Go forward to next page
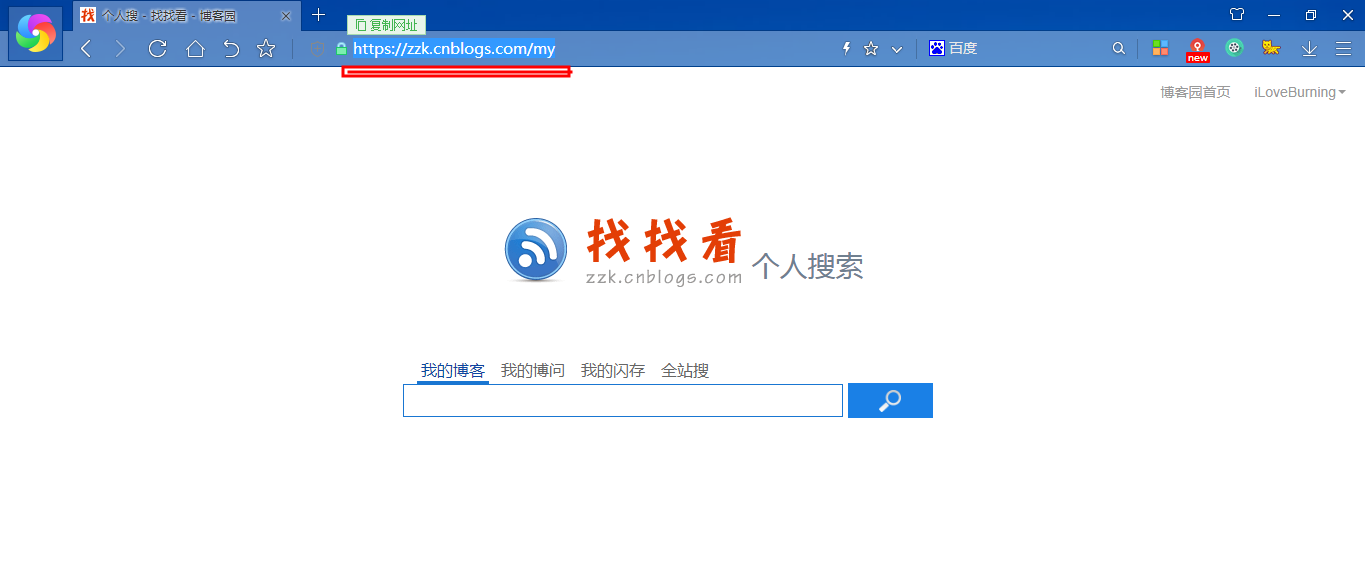The image size is (1365, 567). pyautogui.click(x=120, y=49)
